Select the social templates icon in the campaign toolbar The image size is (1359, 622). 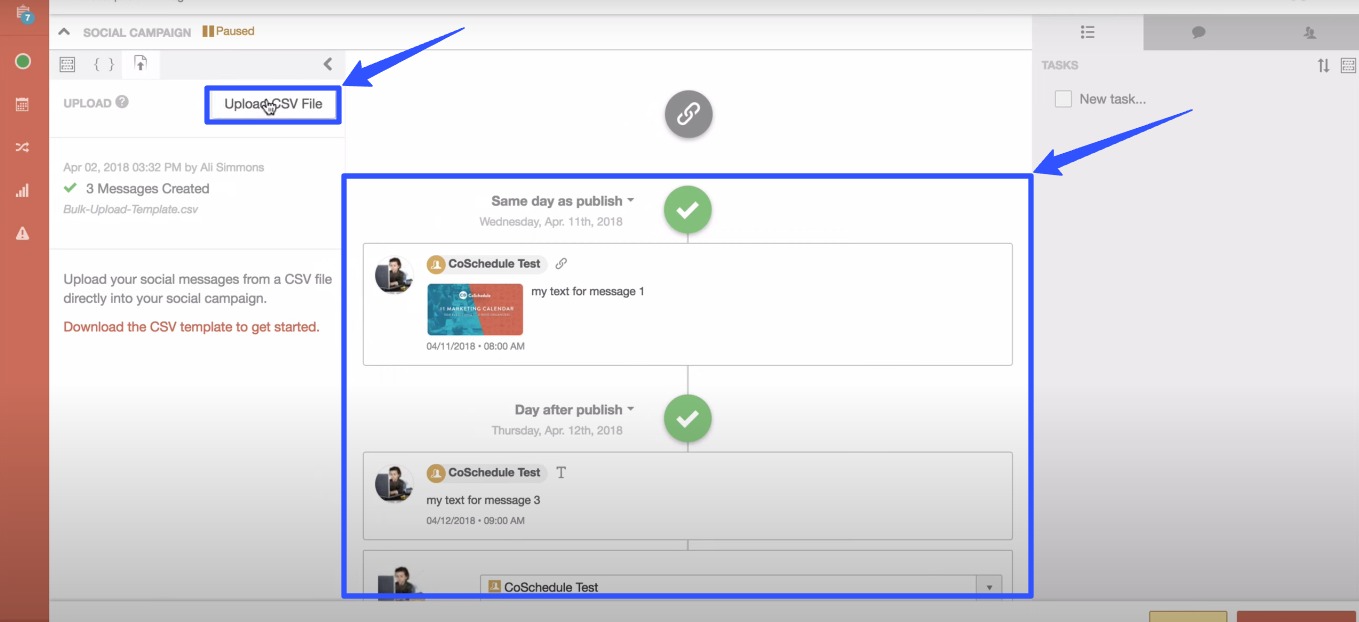click(x=67, y=63)
